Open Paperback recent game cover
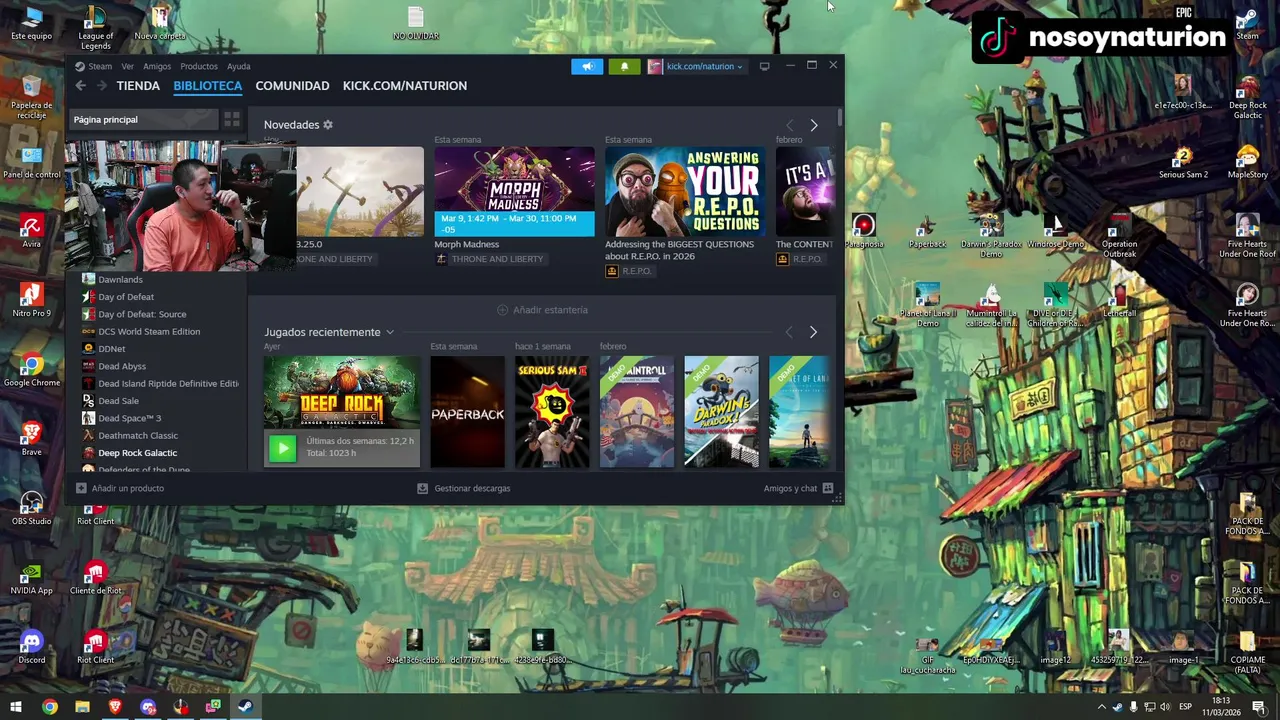This screenshot has height=720, width=1280. point(468,412)
